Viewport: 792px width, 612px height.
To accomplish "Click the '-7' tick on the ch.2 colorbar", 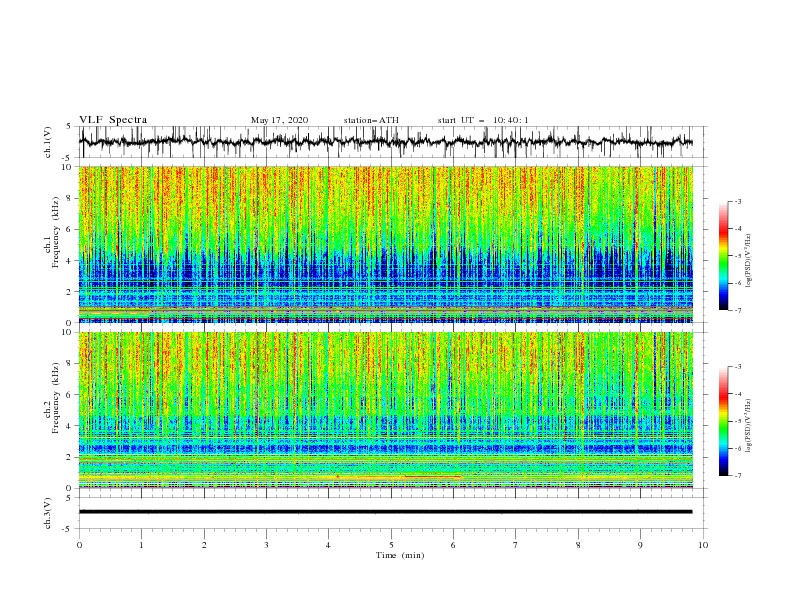I will (737, 476).
